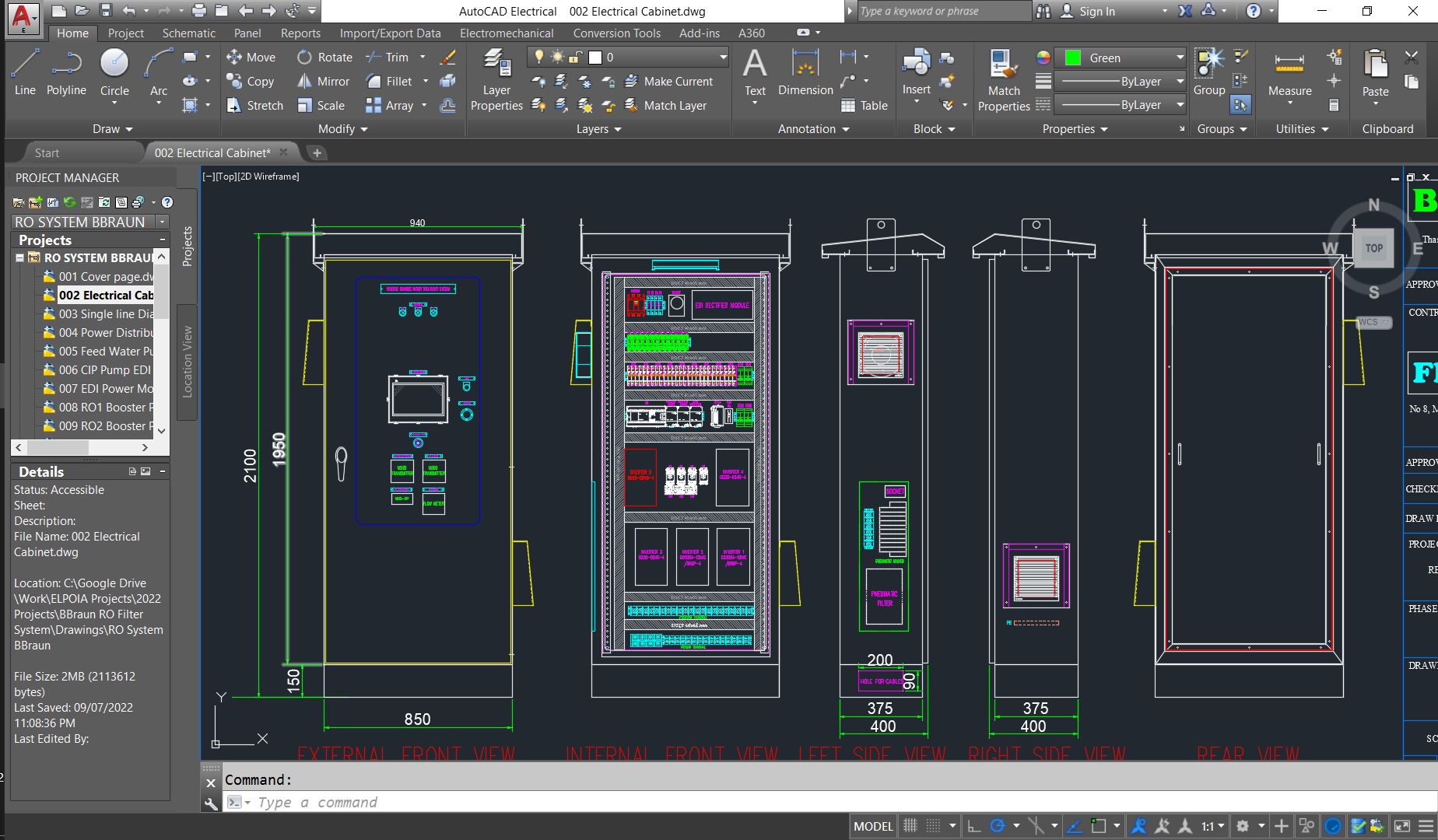Expand the Draw panel options

112,128
